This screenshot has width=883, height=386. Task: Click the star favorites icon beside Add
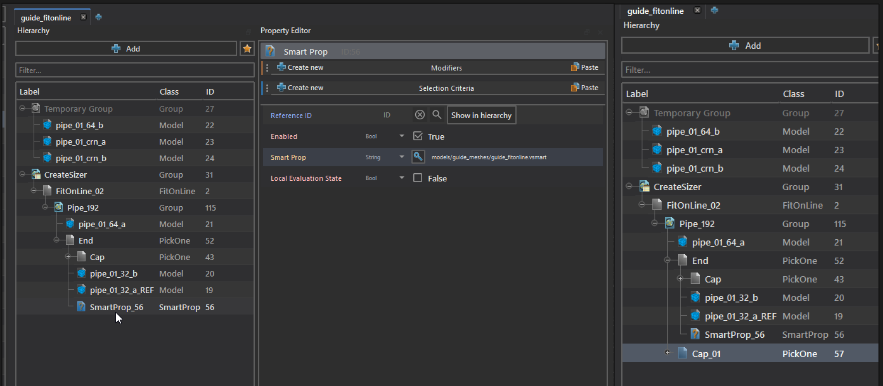coord(247,49)
